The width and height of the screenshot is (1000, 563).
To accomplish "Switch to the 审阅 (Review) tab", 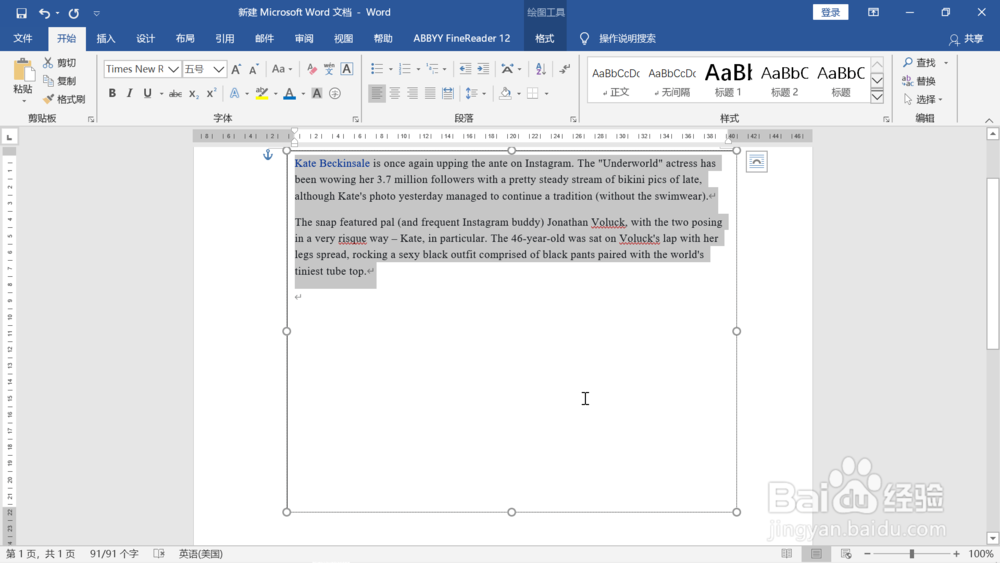I will 304,38.
